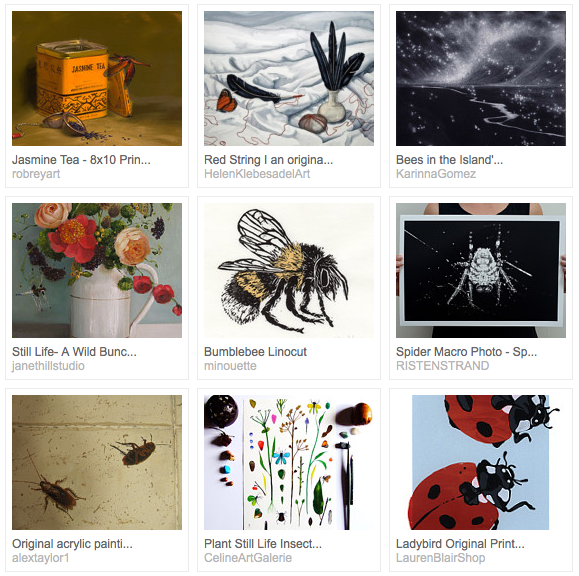Click the 'Bumblebee Linocut' listing title

tap(255, 352)
